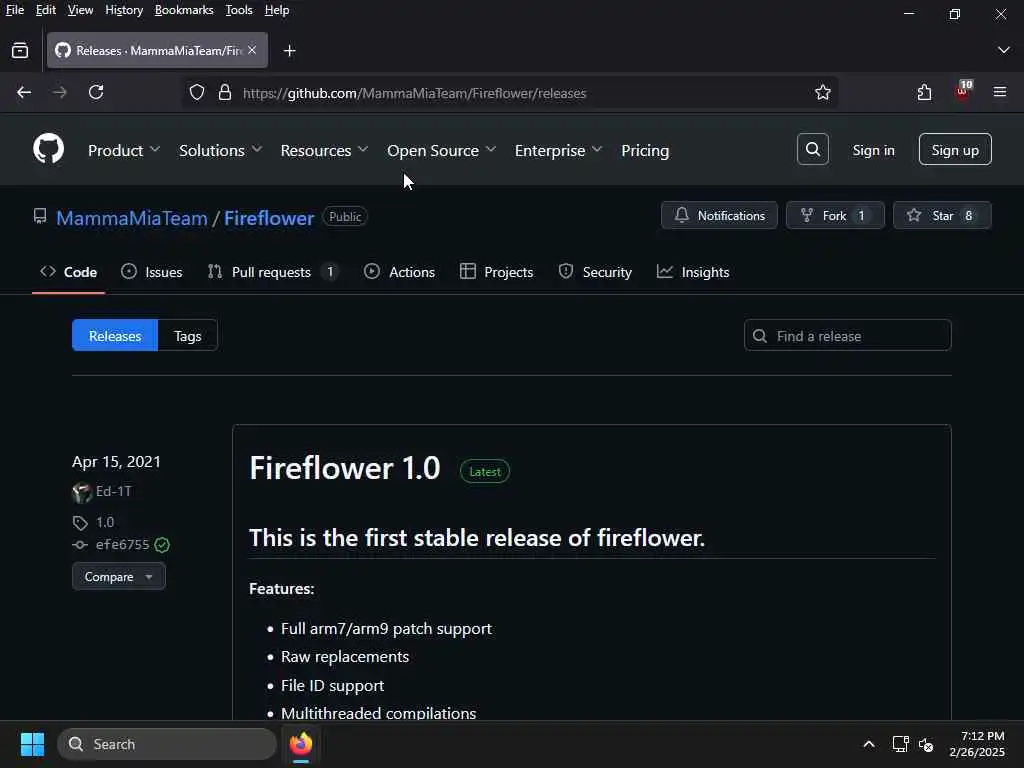Expand the Resources dropdown menu

[x=324, y=150]
